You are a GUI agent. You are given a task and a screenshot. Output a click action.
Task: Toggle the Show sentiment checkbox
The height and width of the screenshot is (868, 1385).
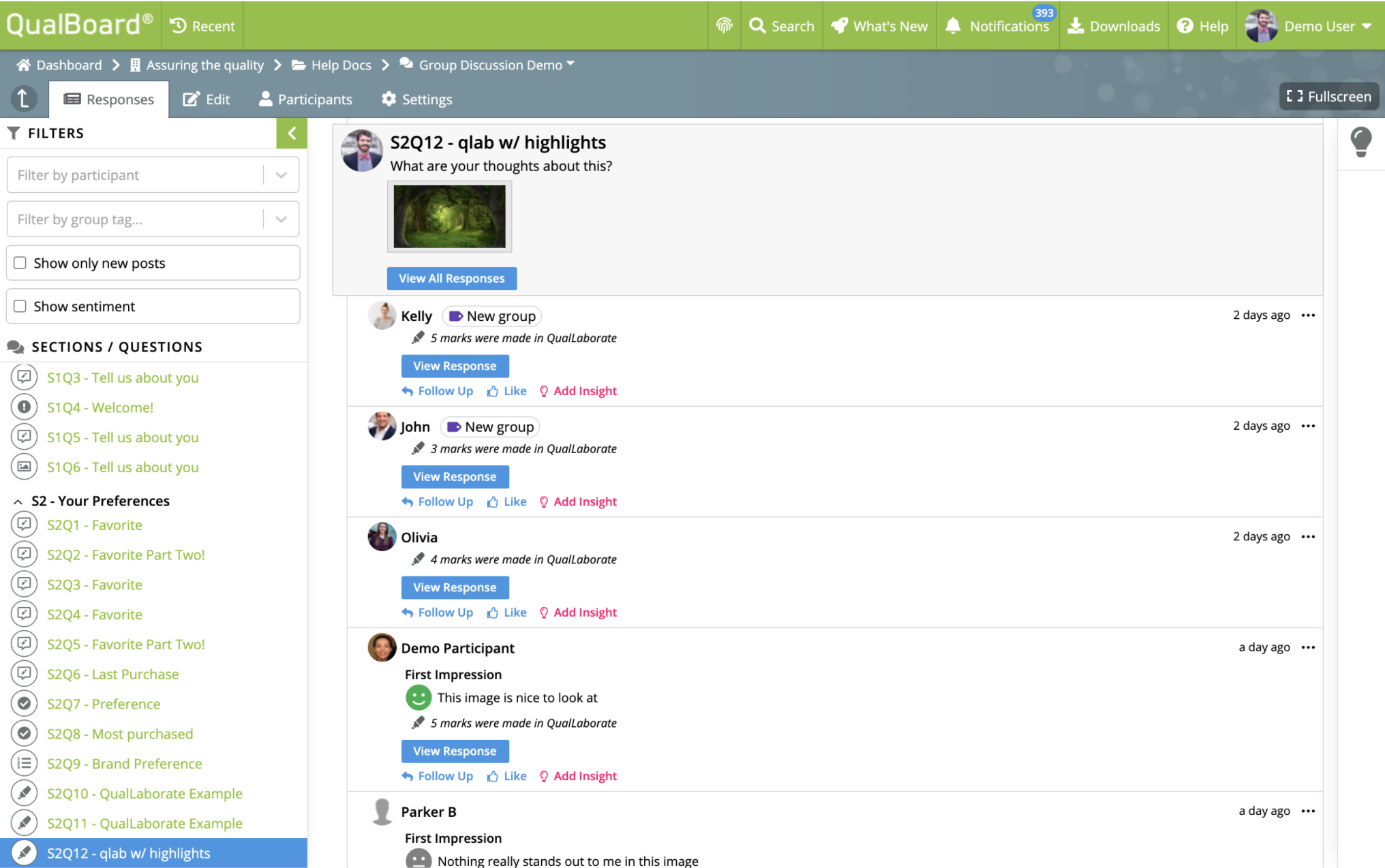[20, 307]
